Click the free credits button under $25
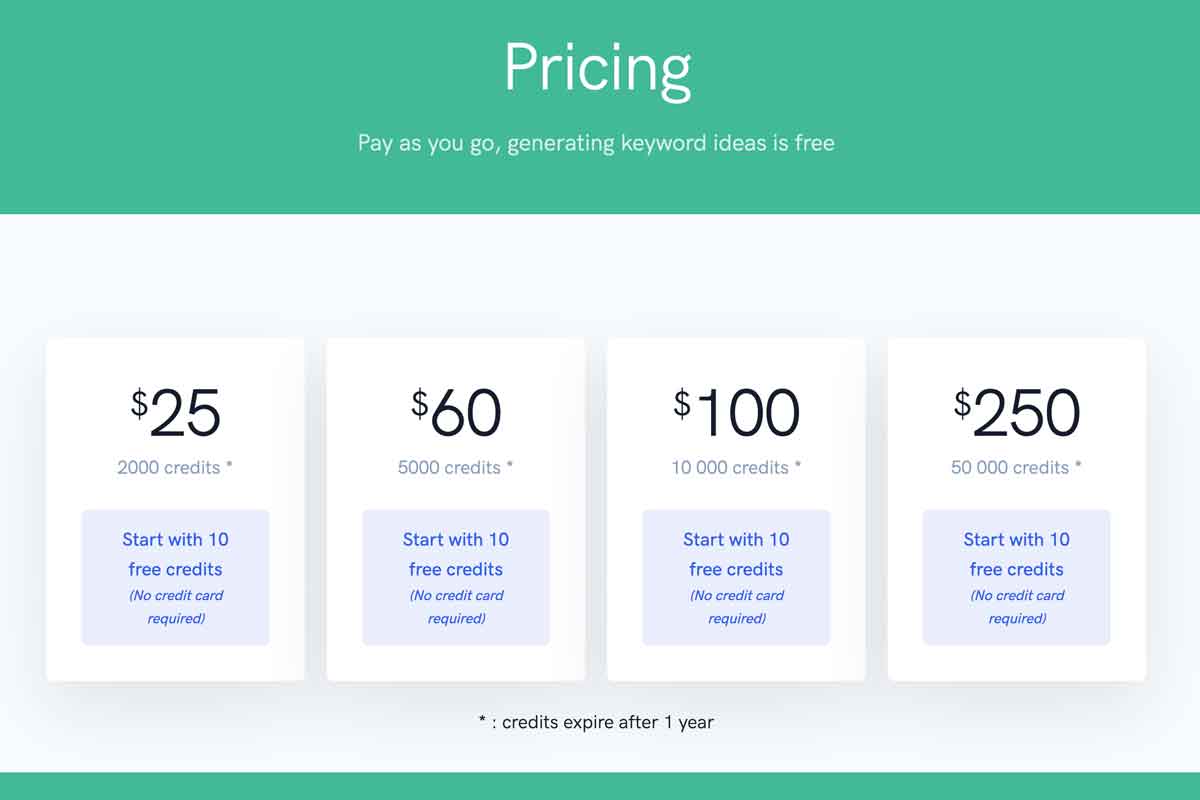Viewport: 1200px width, 800px height. pos(175,577)
